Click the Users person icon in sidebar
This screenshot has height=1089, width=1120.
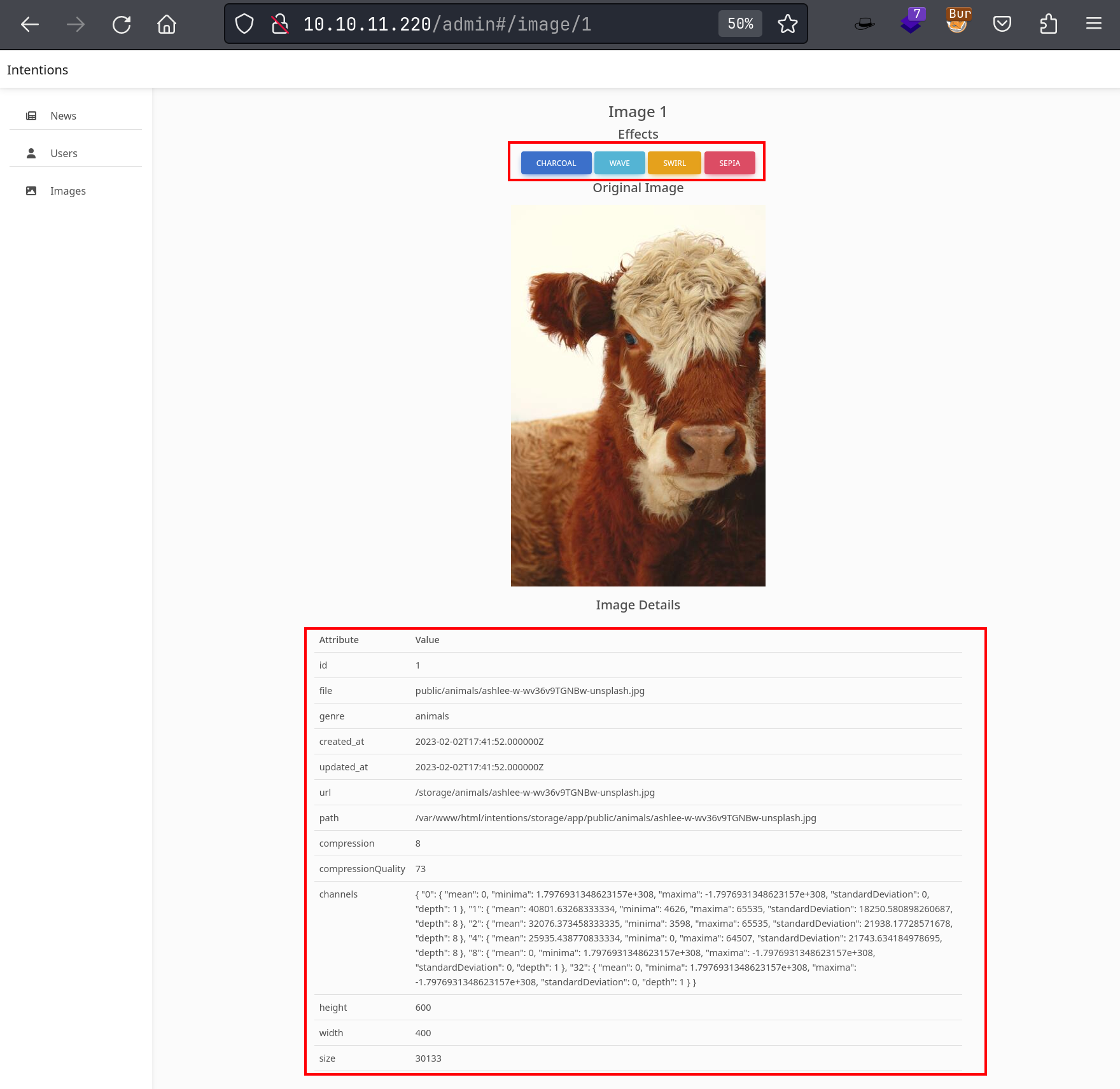31,153
